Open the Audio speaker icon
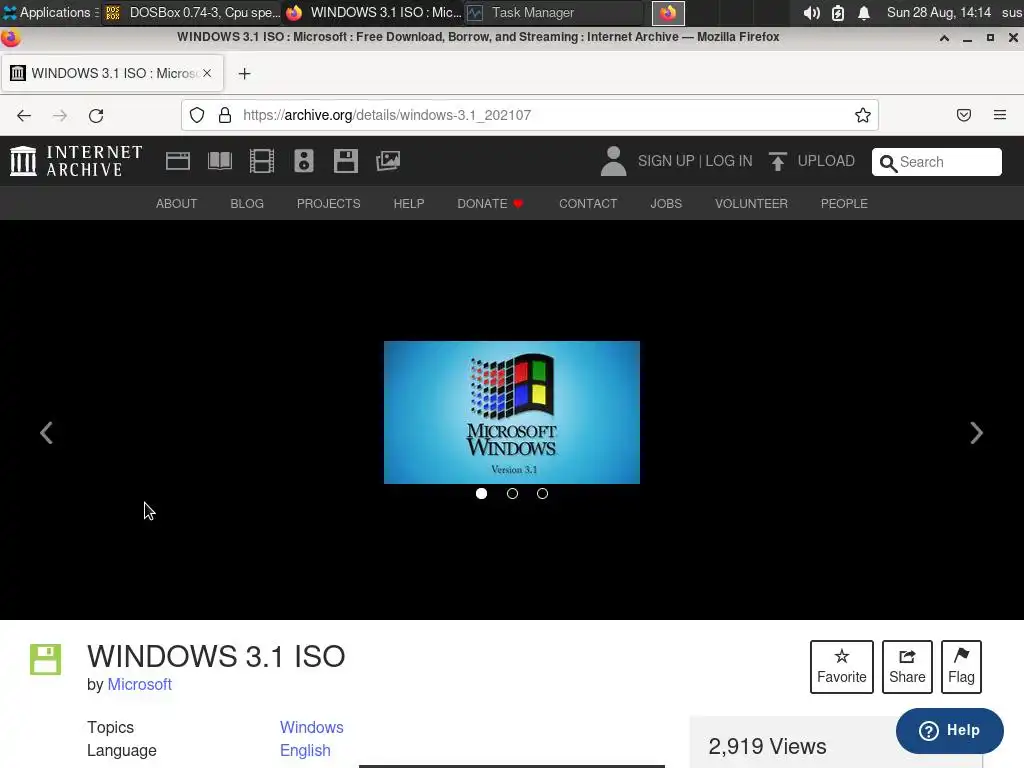The width and height of the screenshot is (1024, 768). point(304,161)
